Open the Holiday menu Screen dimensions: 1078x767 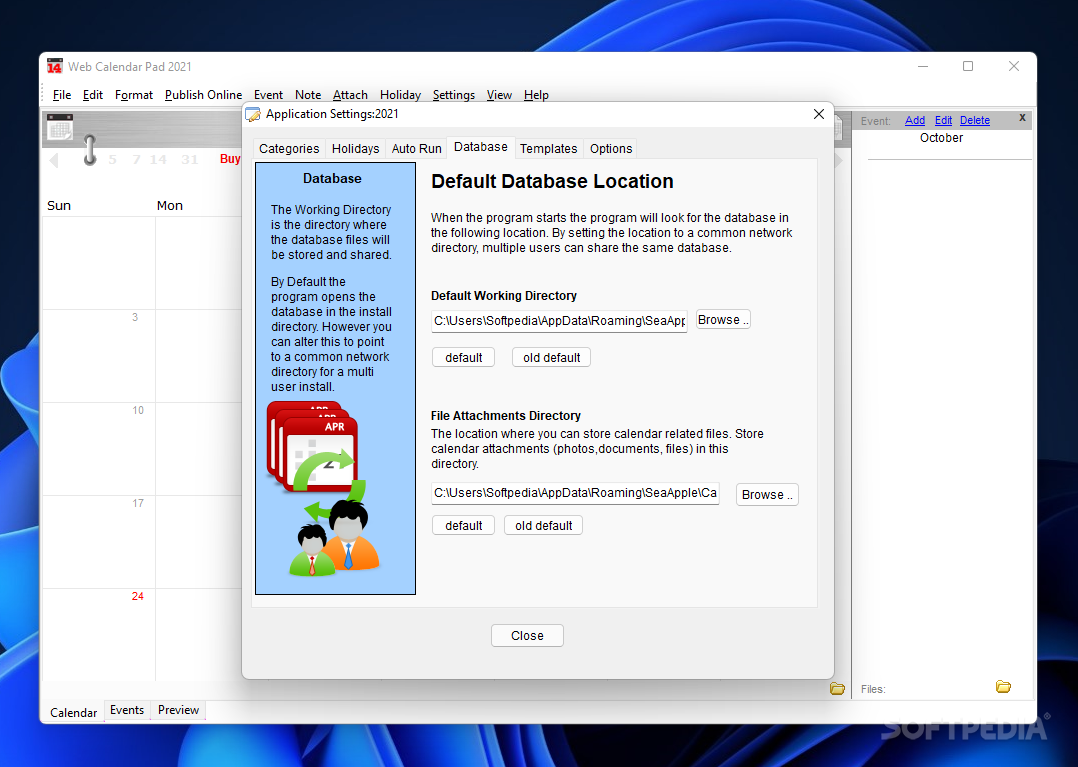tap(400, 95)
